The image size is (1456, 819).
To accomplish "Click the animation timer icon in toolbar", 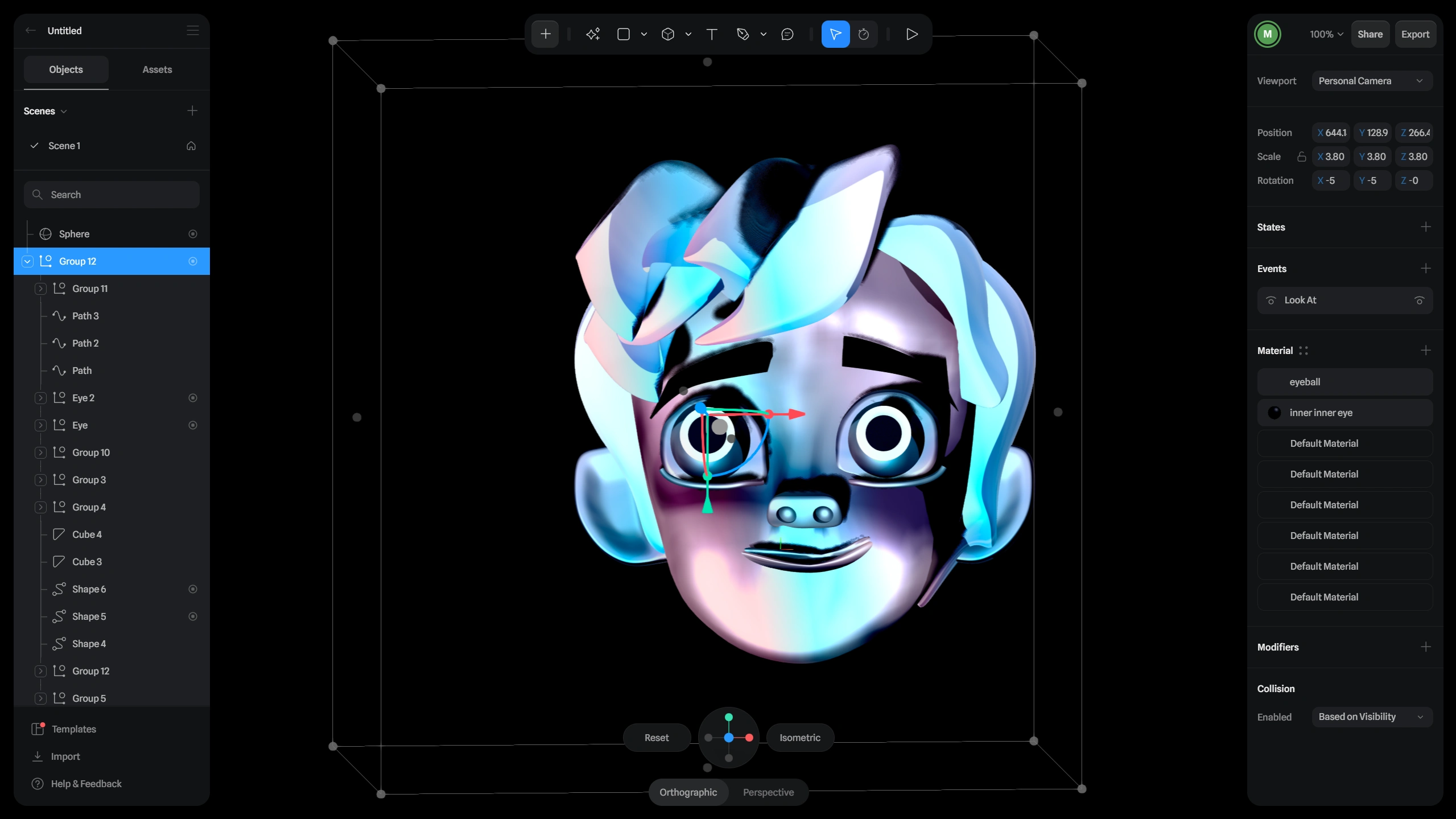I will (863, 34).
